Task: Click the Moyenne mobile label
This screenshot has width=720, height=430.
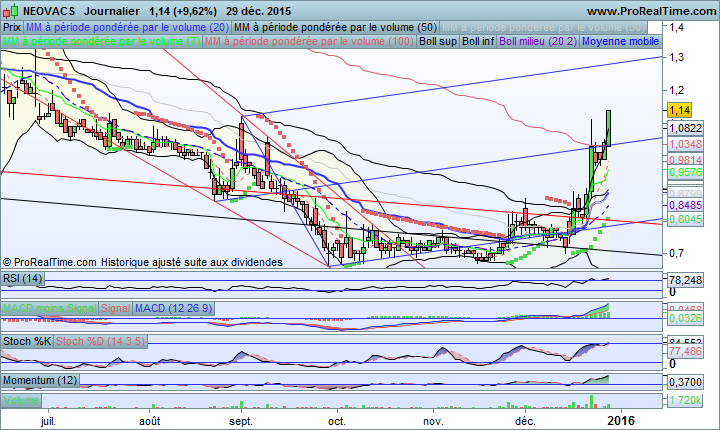Action: pyautogui.click(x=620, y=41)
